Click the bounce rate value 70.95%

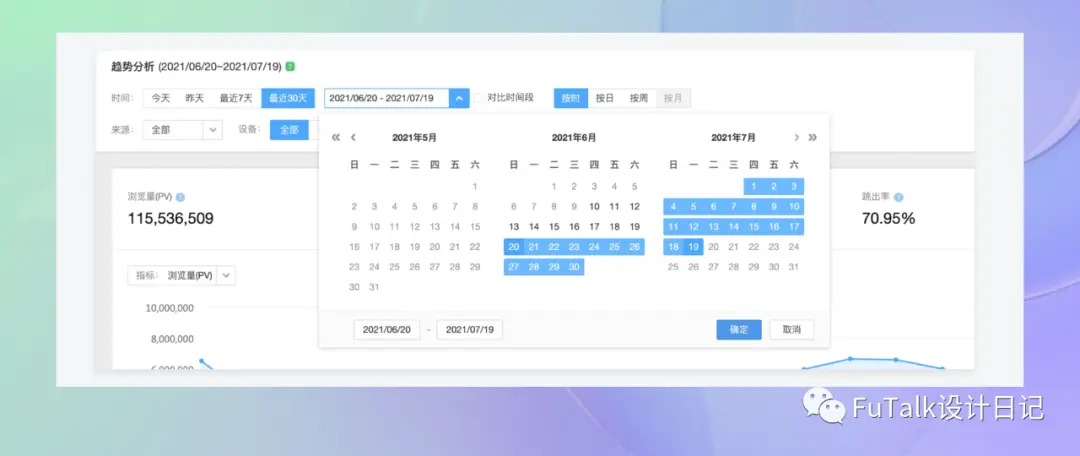[x=889, y=219]
